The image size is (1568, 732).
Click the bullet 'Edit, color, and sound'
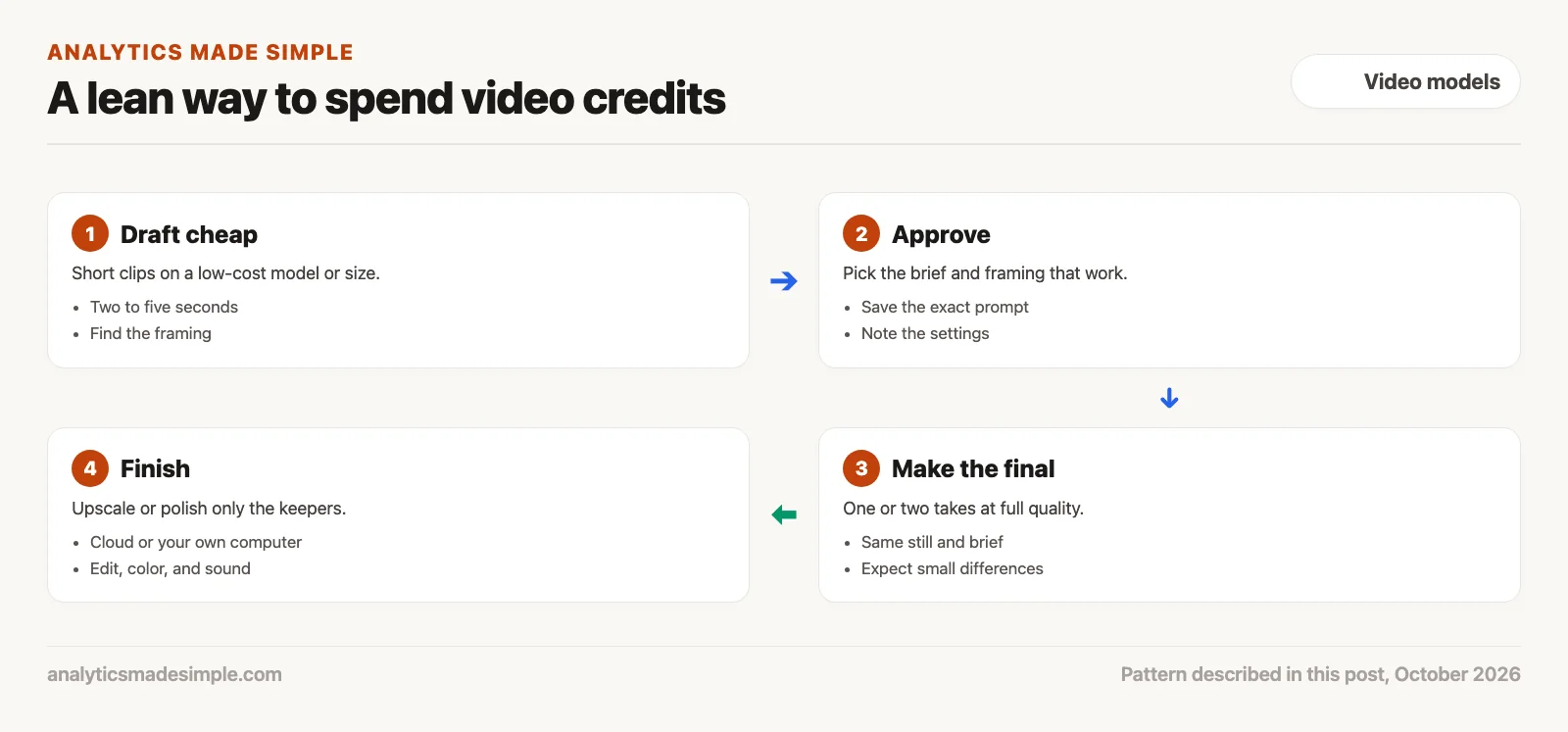coord(171,568)
